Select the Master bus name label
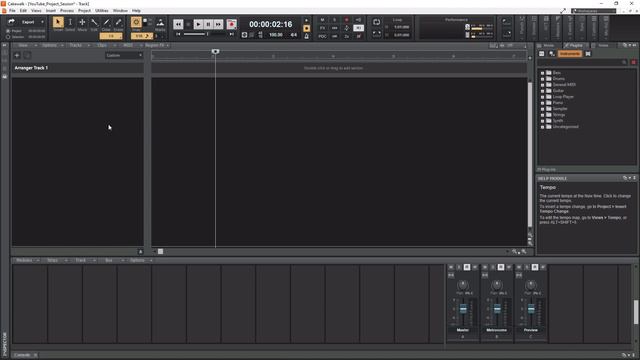The image size is (640, 360). point(463,330)
